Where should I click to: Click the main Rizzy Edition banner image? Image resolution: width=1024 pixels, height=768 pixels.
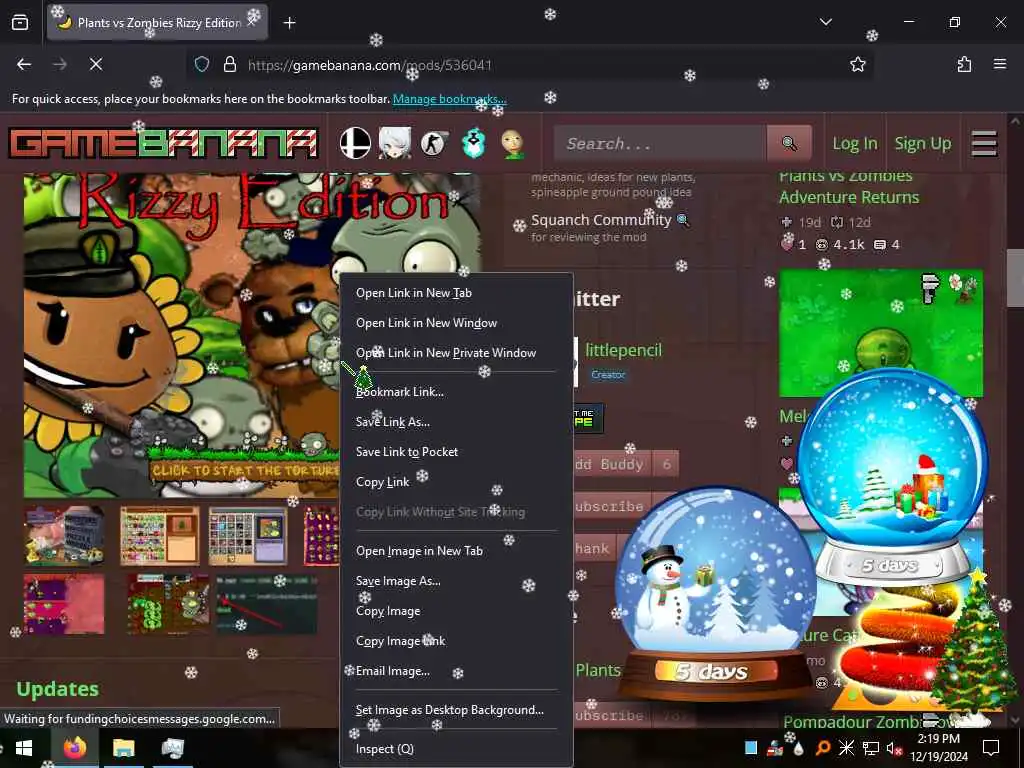tap(183, 335)
